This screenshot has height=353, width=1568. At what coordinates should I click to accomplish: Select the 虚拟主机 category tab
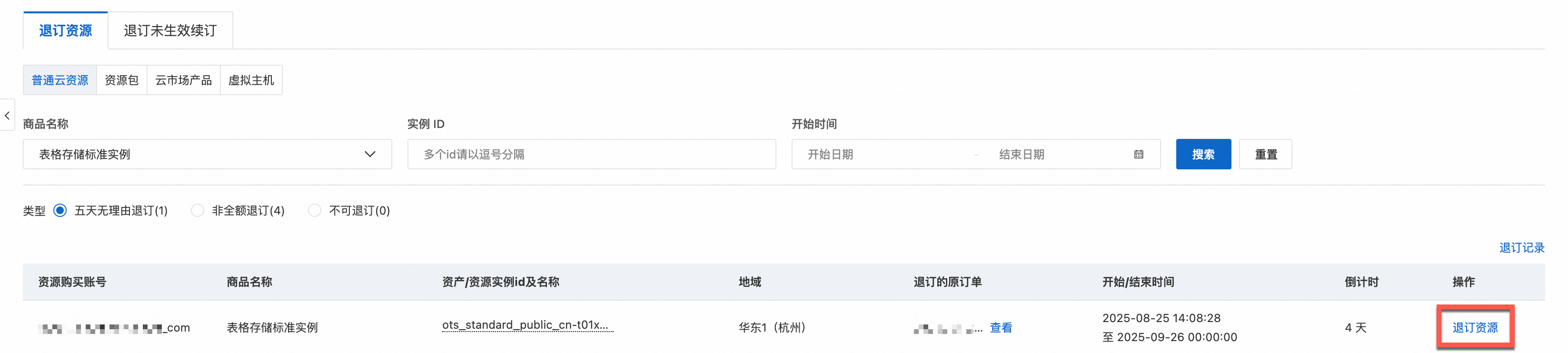251,80
